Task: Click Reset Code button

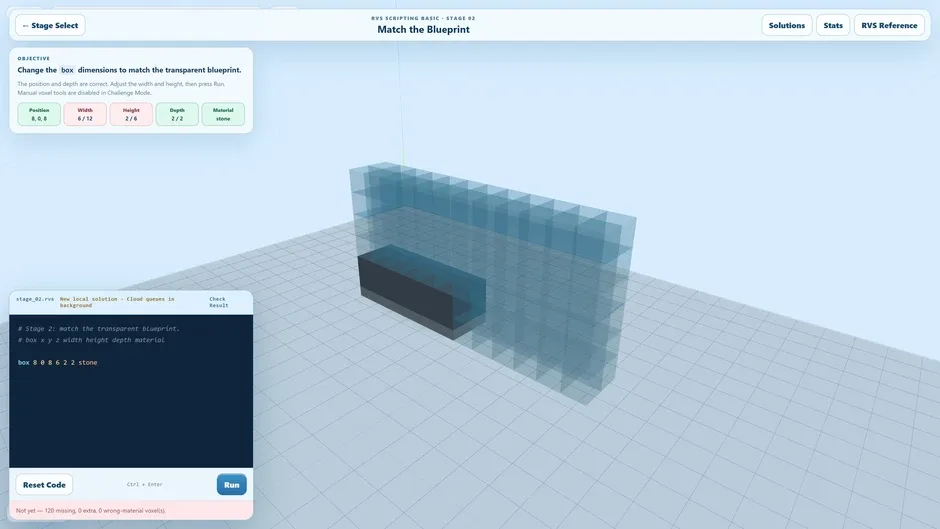Action: point(44,485)
